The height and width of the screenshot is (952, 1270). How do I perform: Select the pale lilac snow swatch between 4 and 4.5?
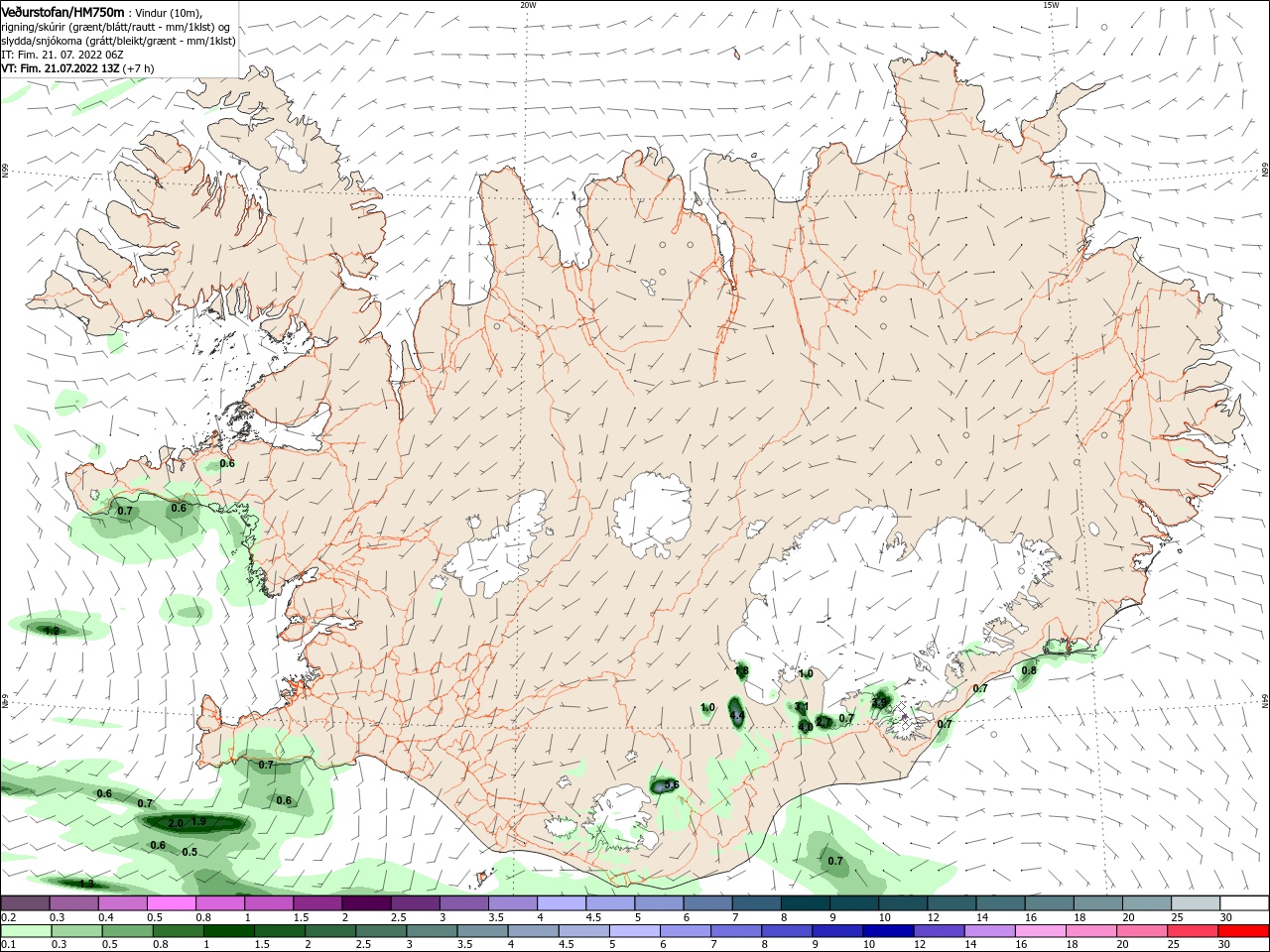click(563, 903)
